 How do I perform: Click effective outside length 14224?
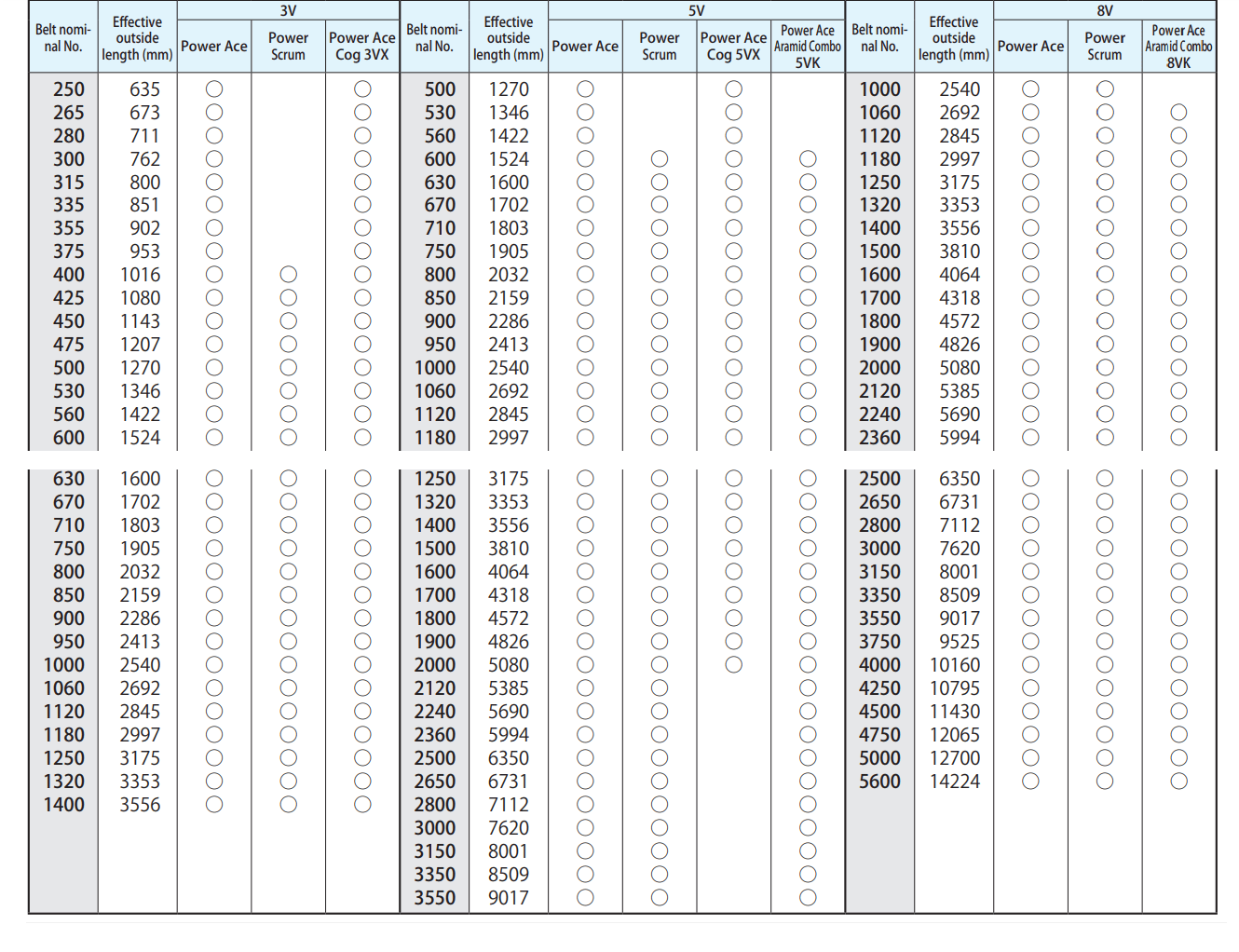(x=955, y=782)
